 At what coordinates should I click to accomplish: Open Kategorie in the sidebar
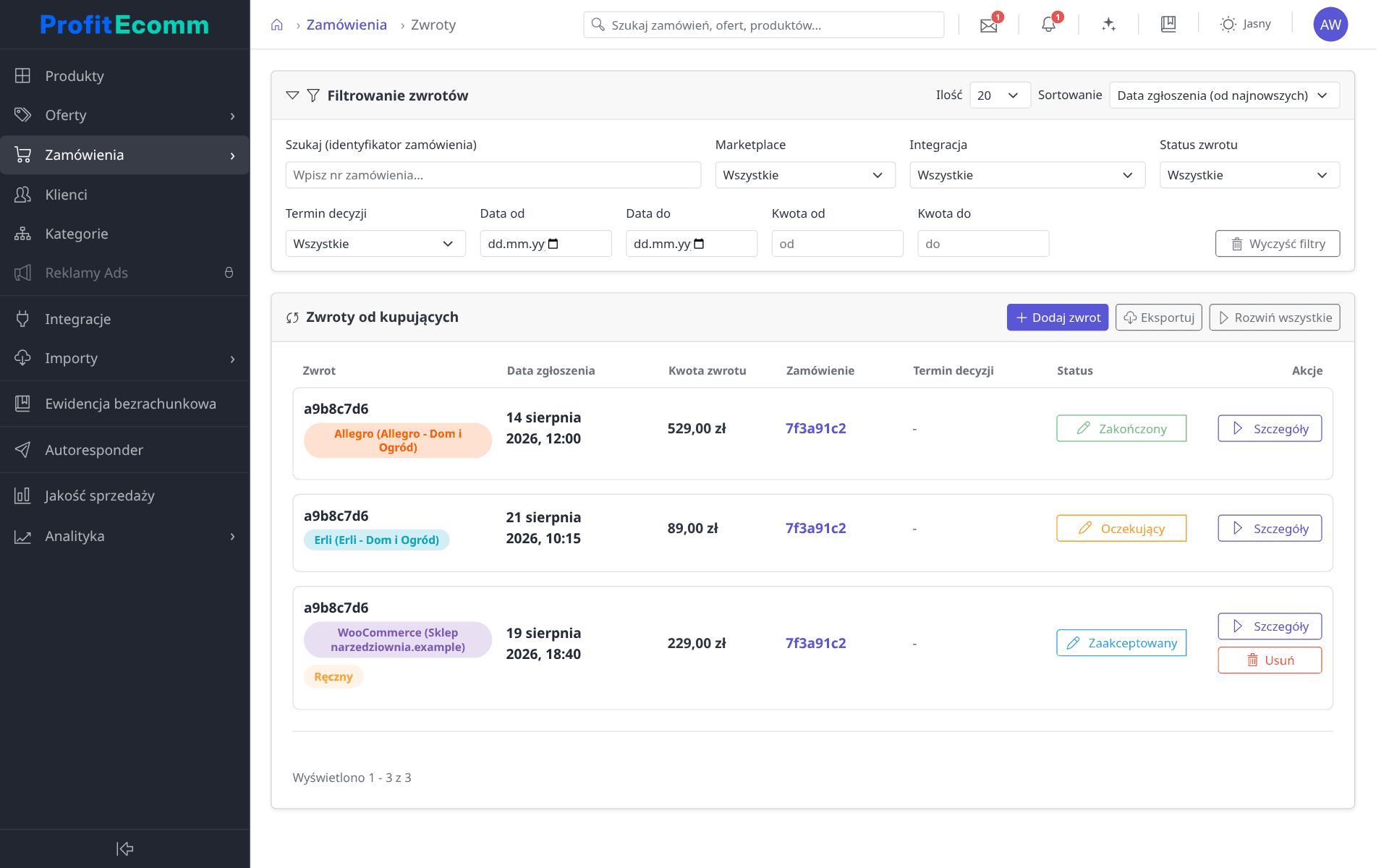[x=124, y=234]
